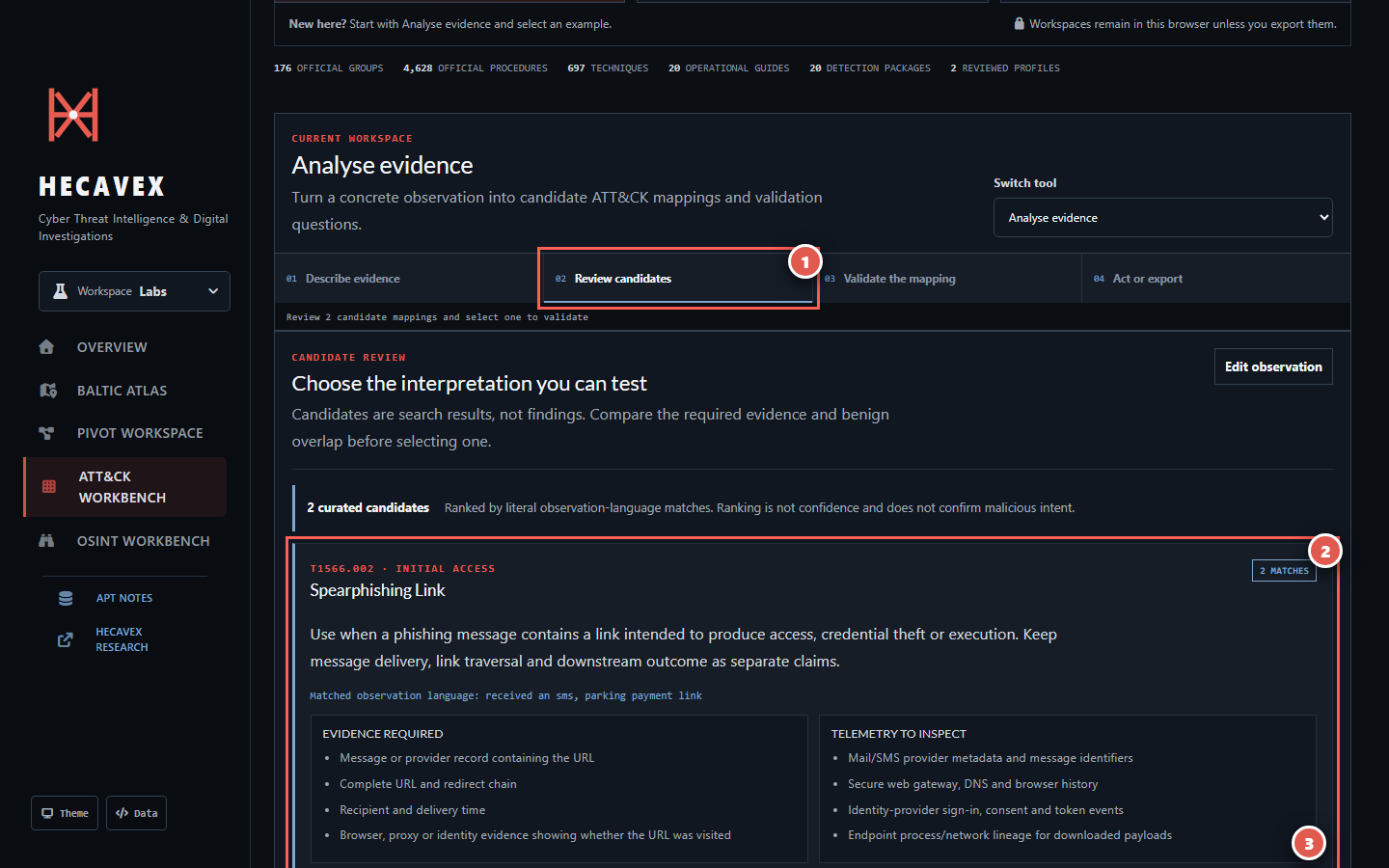Click the Baltic Atlas map icon
Image resolution: width=1389 pixels, height=868 pixels.
pyautogui.click(x=47, y=391)
